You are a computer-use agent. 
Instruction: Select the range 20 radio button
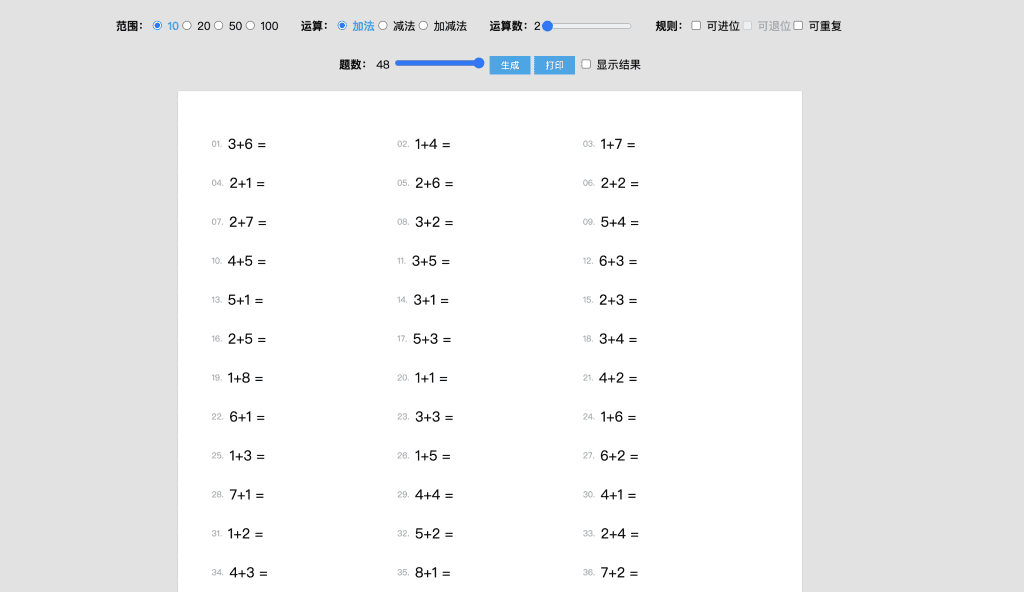pyautogui.click(x=187, y=25)
